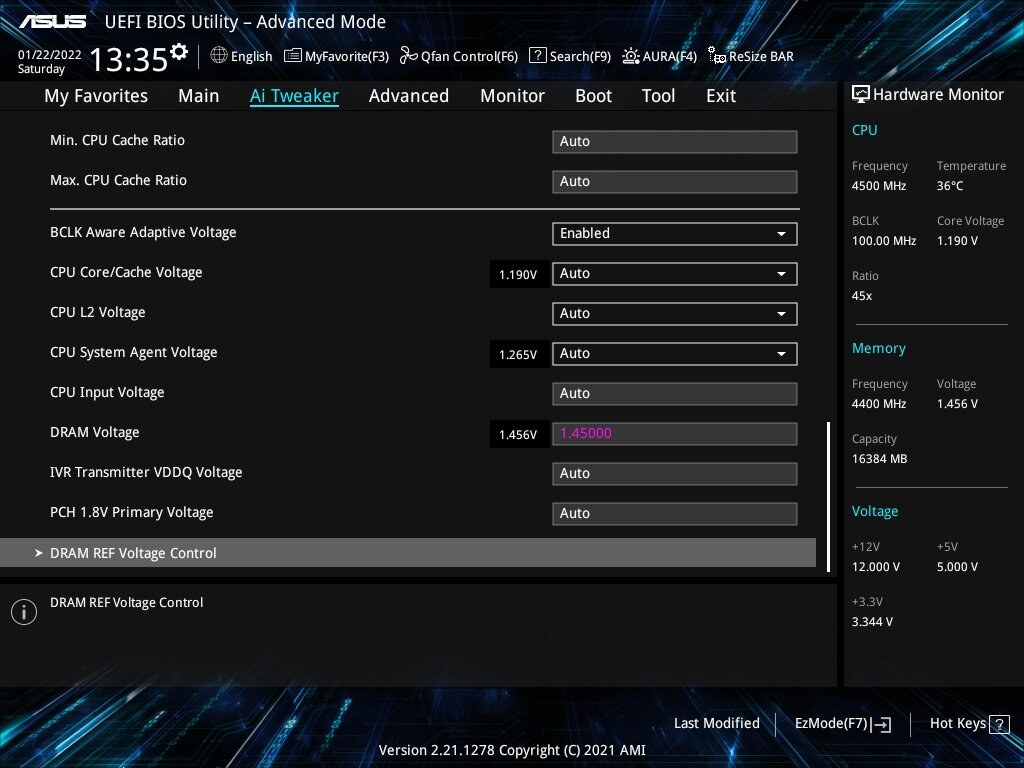Click 1.190V CPU Core/Cache reading
Image resolution: width=1024 pixels, height=768 pixels.
click(x=518, y=275)
